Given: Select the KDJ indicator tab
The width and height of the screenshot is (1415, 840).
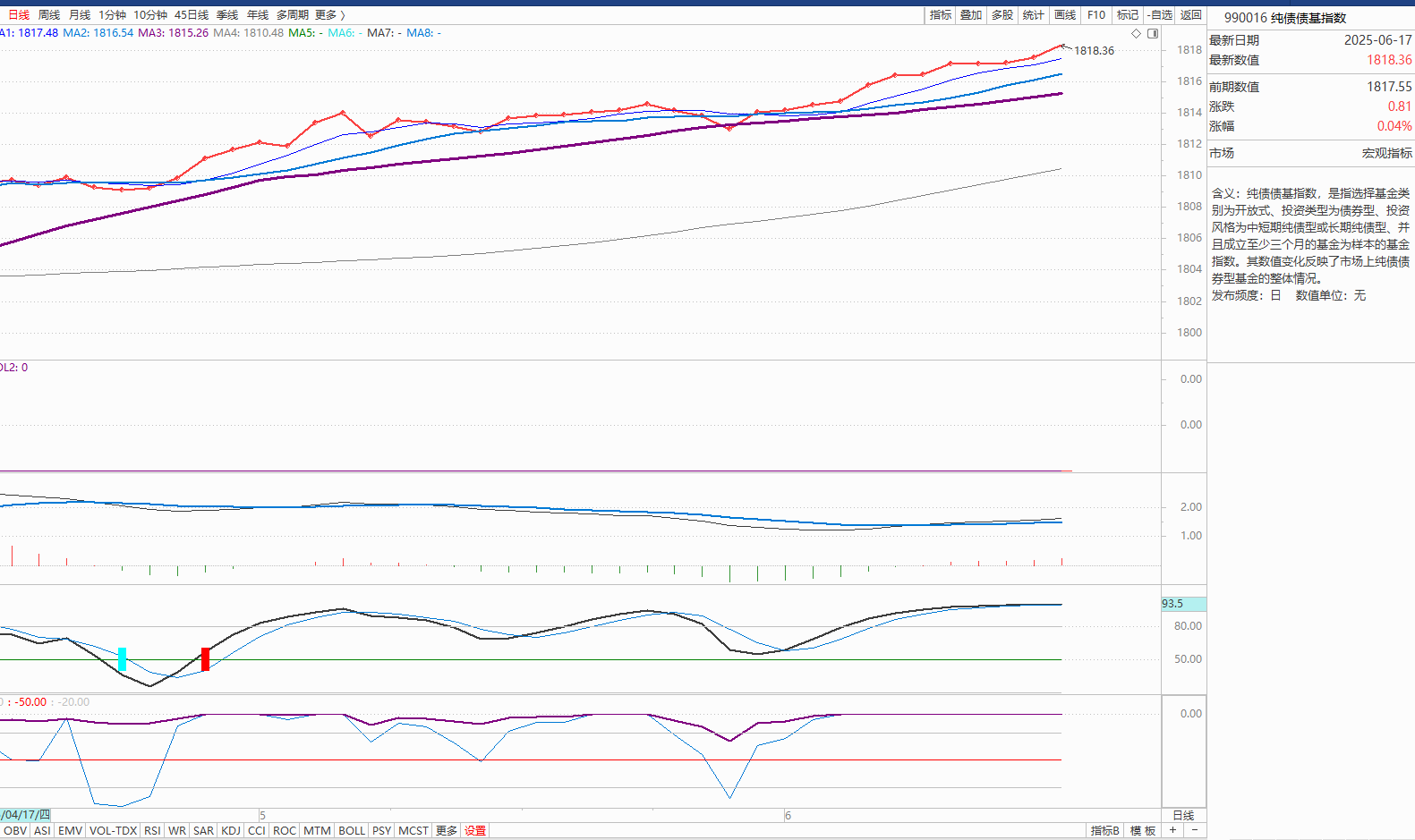Looking at the screenshot, I should tap(231, 831).
